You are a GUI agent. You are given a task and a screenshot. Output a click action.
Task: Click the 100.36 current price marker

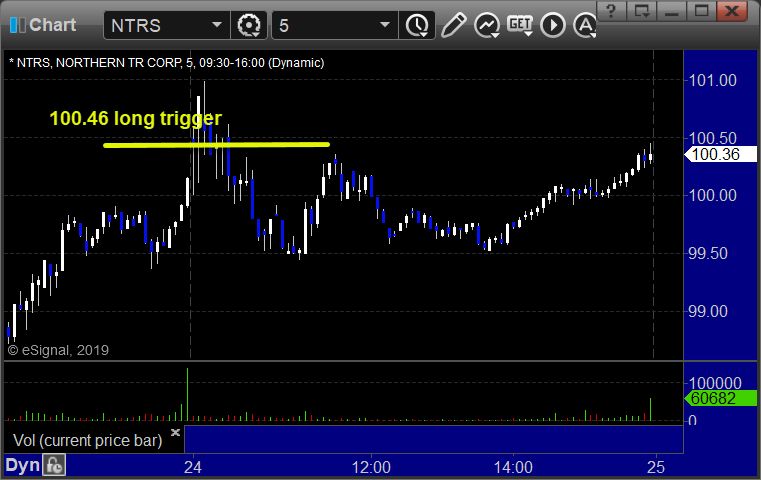pyautogui.click(x=720, y=154)
